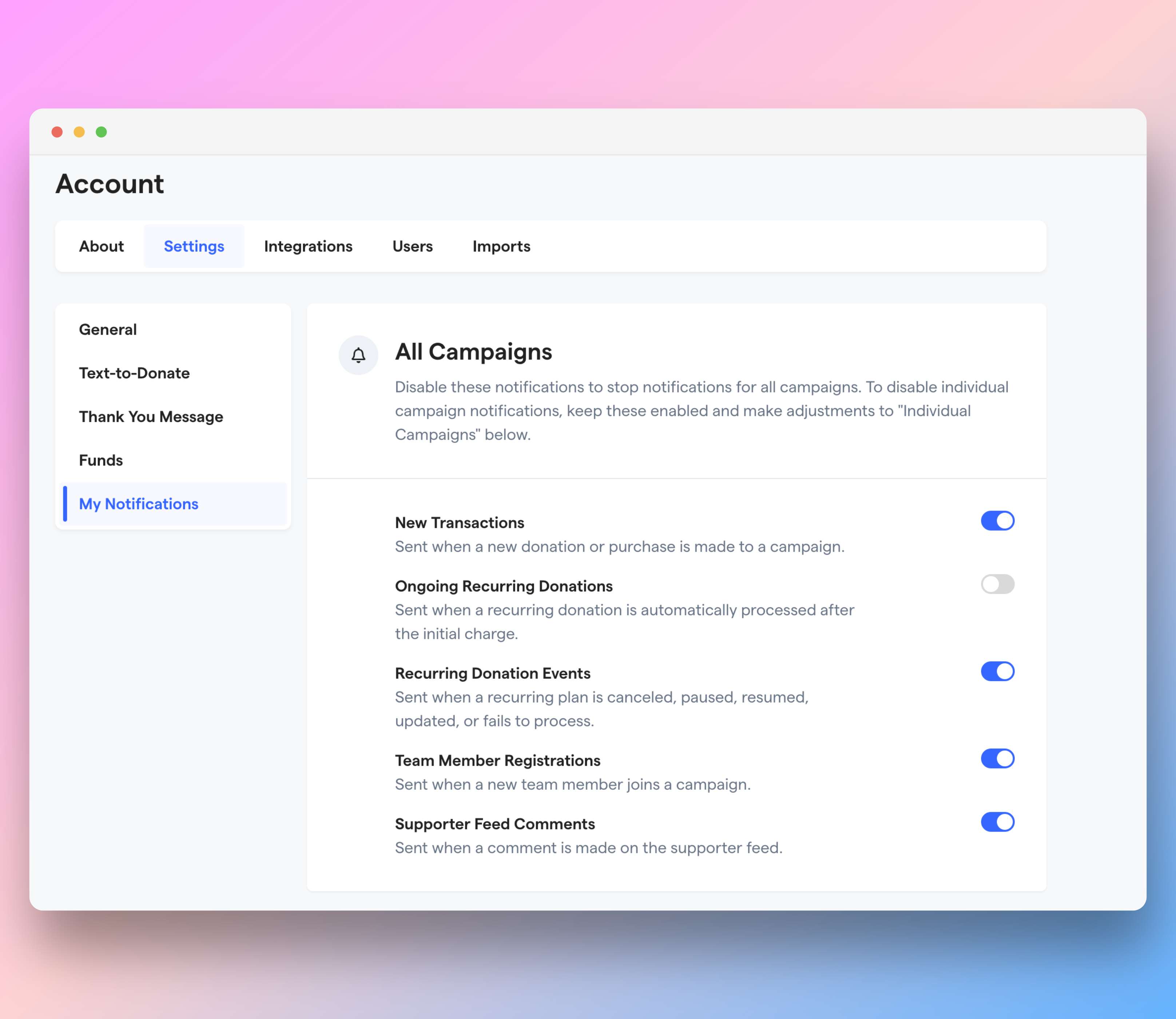
Task: Click the Ongoing Recurring Donations label
Action: point(504,586)
